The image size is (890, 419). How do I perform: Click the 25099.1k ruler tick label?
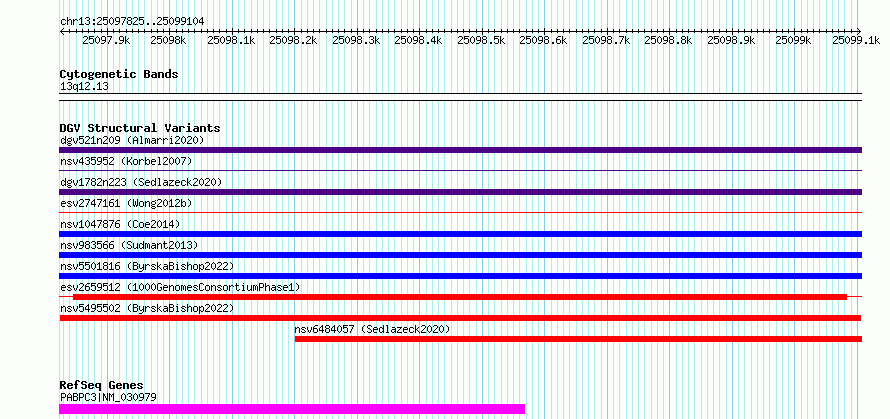point(856,40)
